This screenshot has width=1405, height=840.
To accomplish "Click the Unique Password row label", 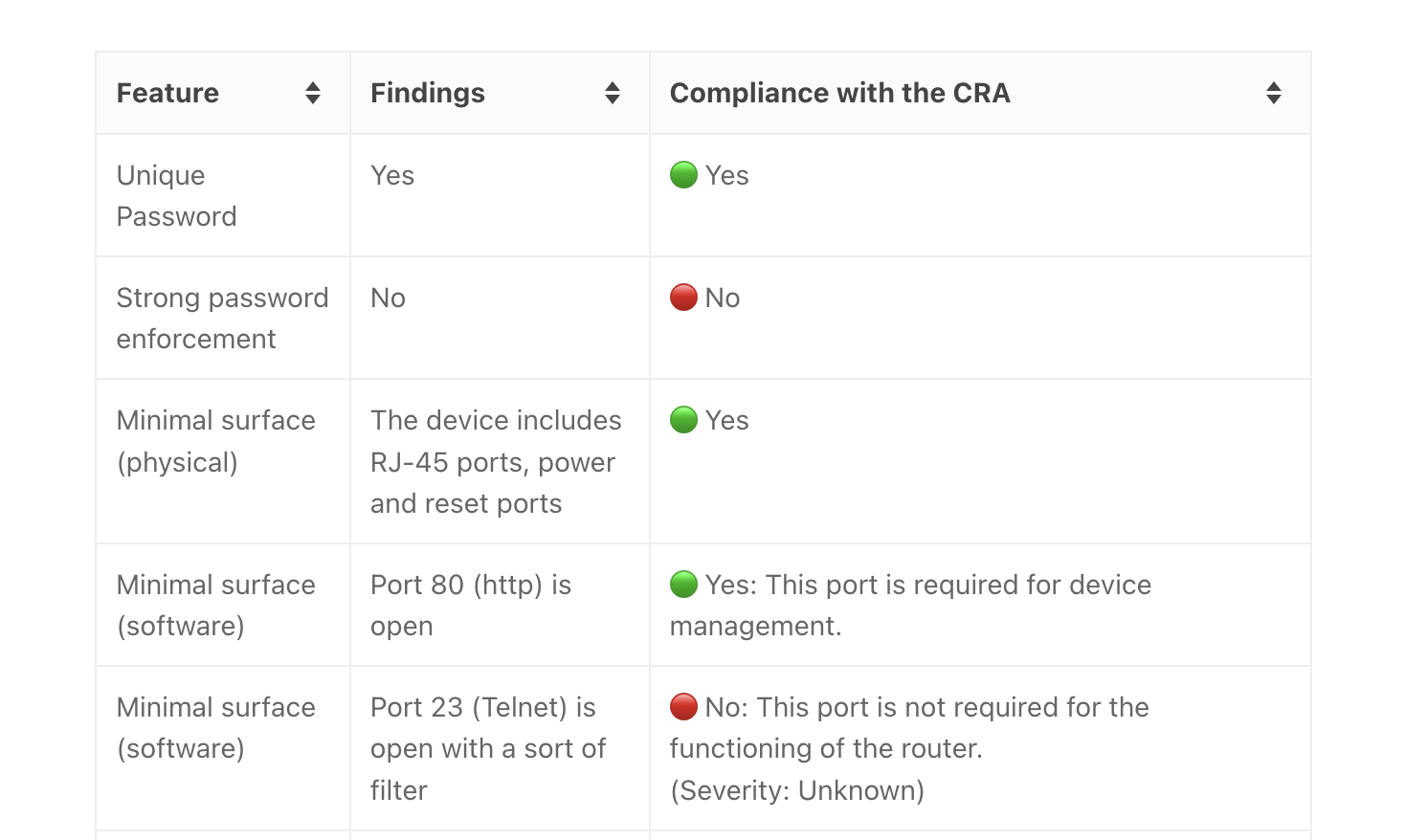I will [176, 195].
